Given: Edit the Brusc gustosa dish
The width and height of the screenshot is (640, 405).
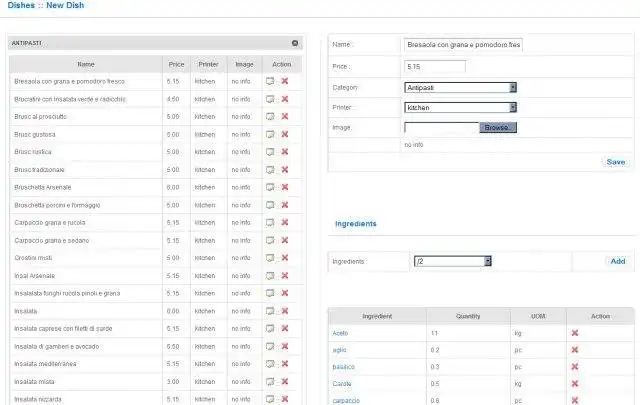Looking at the screenshot, I should tap(270, 134).
